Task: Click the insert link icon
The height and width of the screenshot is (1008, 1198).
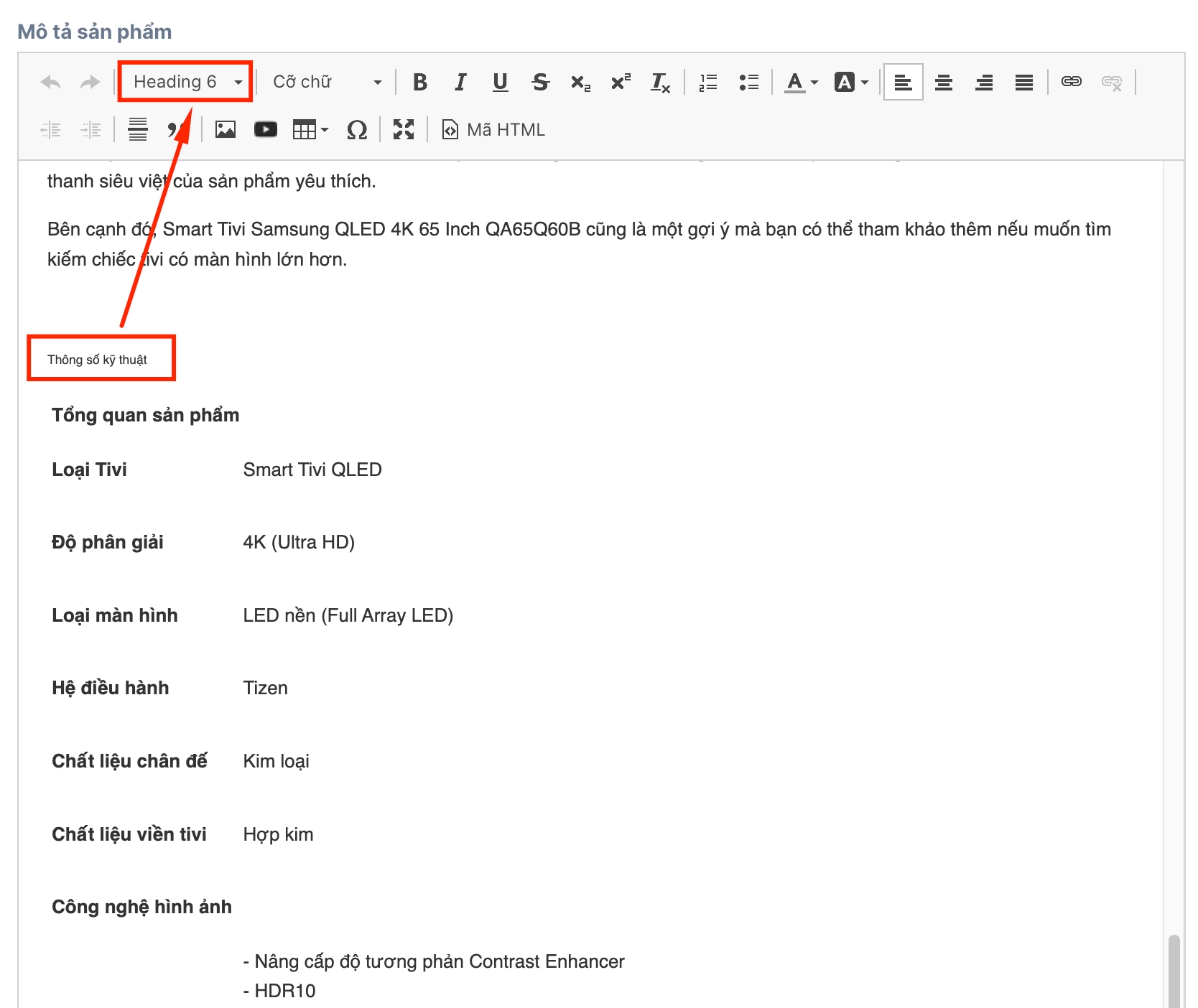Action: pos(1072,82)
